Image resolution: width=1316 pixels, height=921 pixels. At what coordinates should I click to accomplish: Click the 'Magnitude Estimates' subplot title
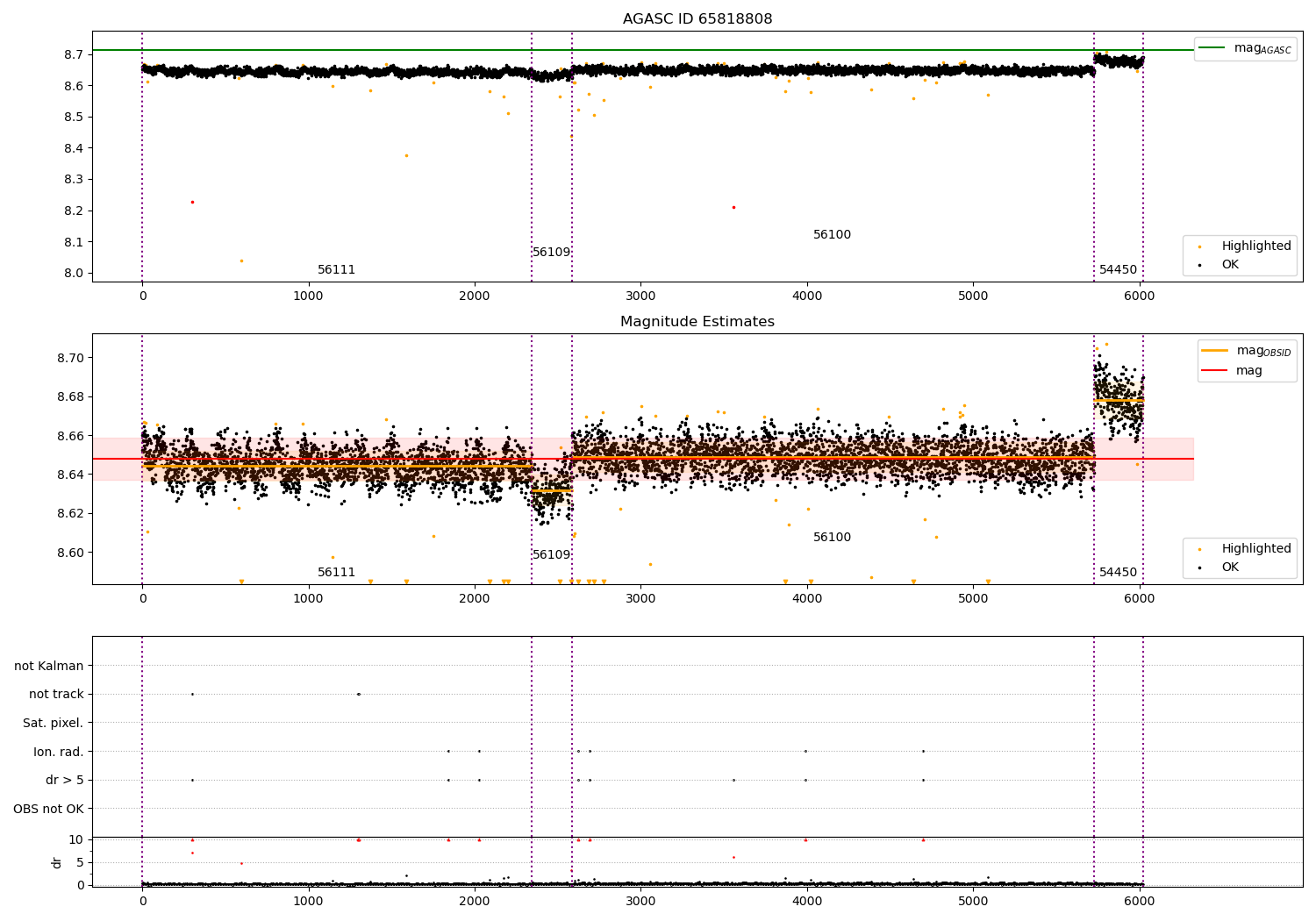697,322
